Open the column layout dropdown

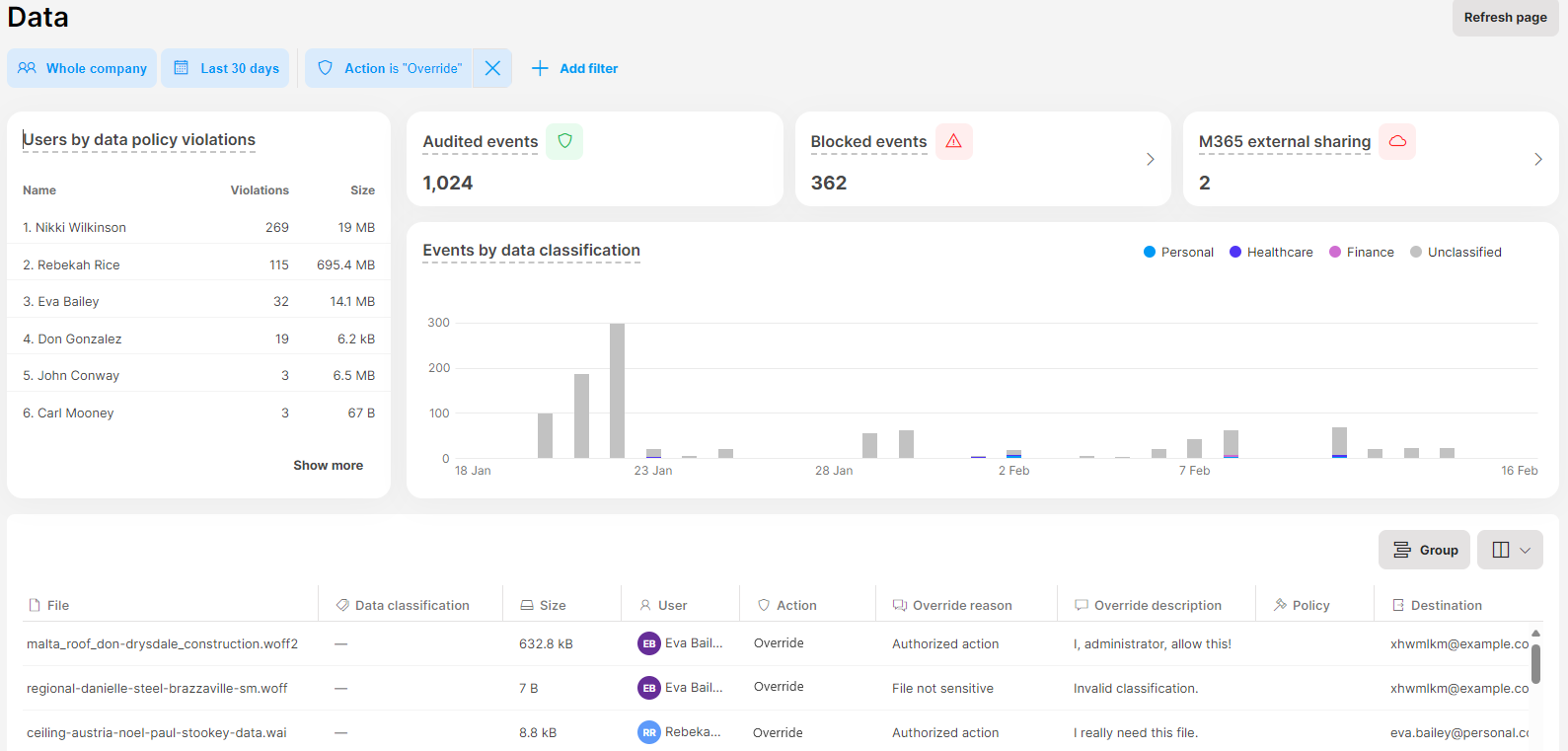pos(1510,550)
